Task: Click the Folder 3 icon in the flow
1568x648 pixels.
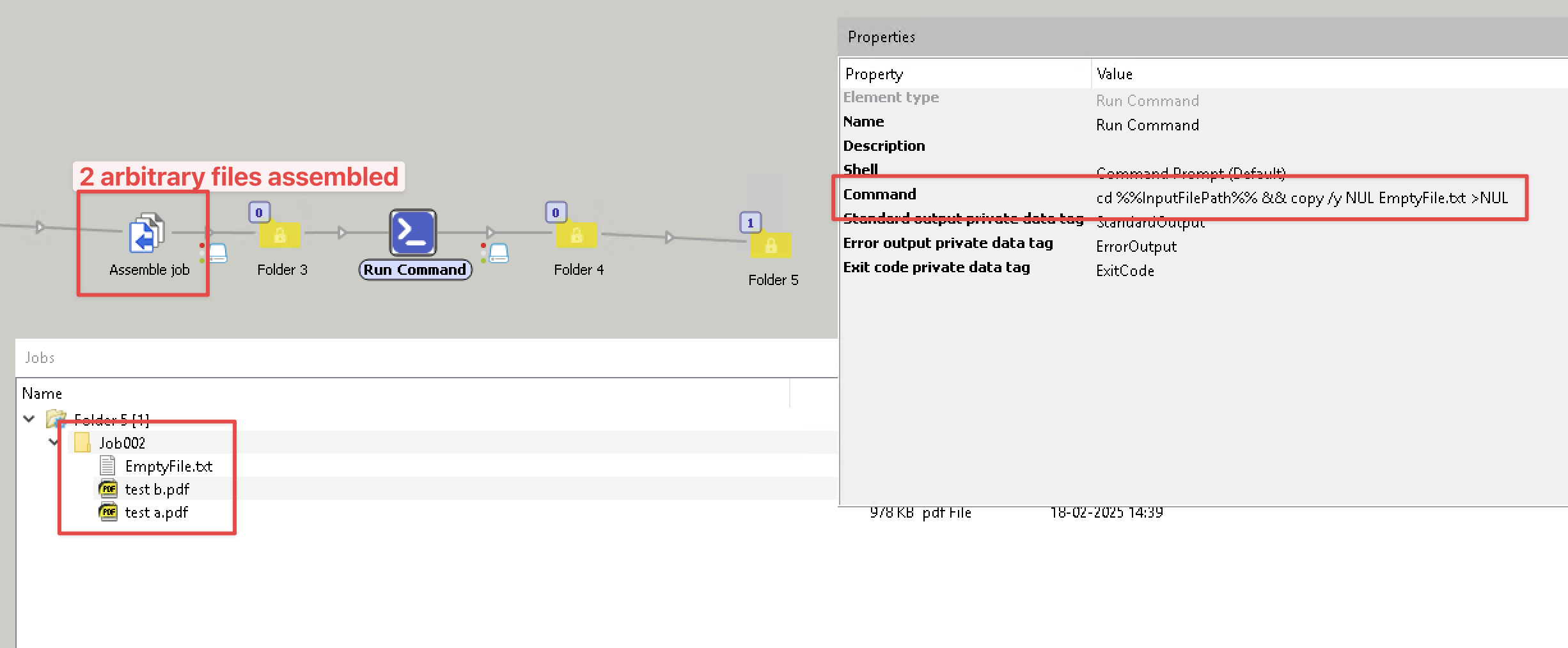Action: pyautogui.click(x=280, y=236)
